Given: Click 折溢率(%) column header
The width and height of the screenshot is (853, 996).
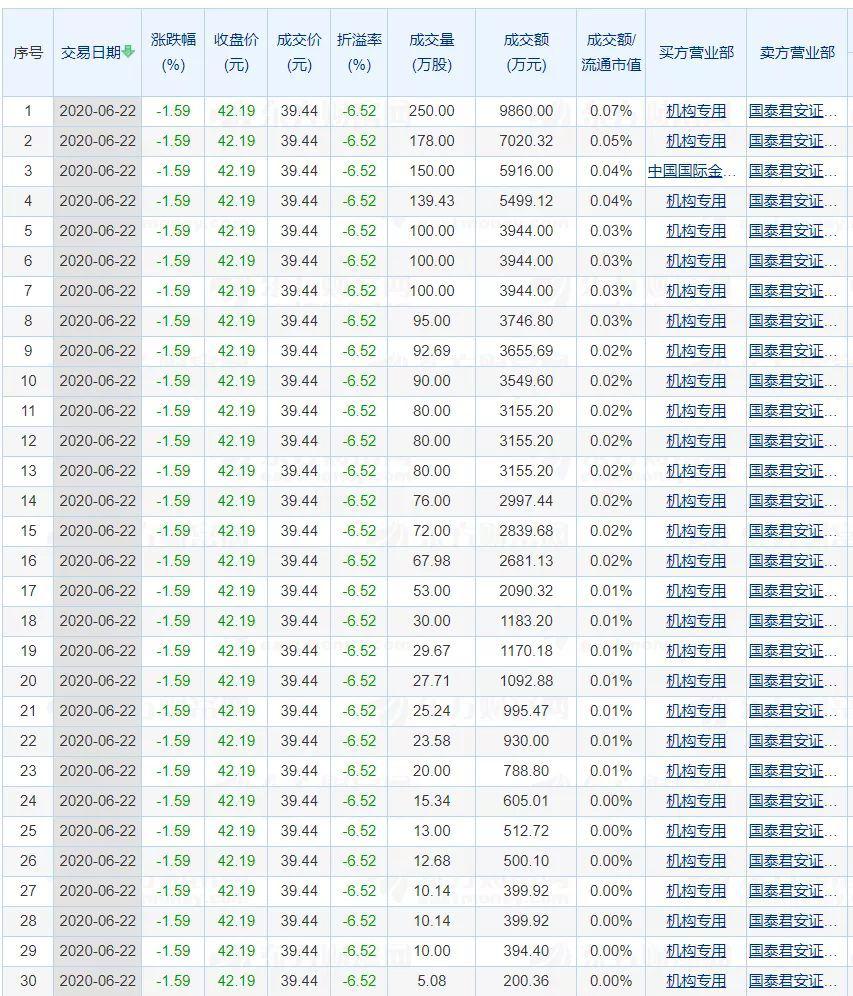Looking at the screenshot, I should pos(359,53).
